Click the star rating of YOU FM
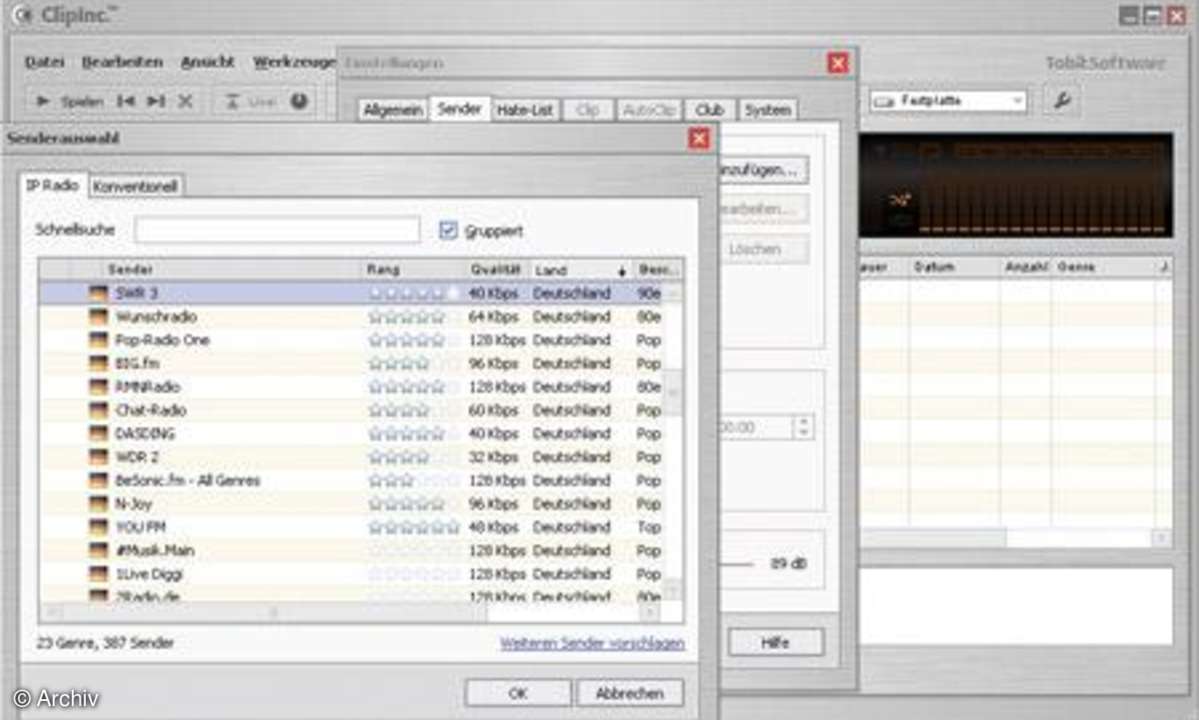This screenshot has width=1199, height=720. 414,527
